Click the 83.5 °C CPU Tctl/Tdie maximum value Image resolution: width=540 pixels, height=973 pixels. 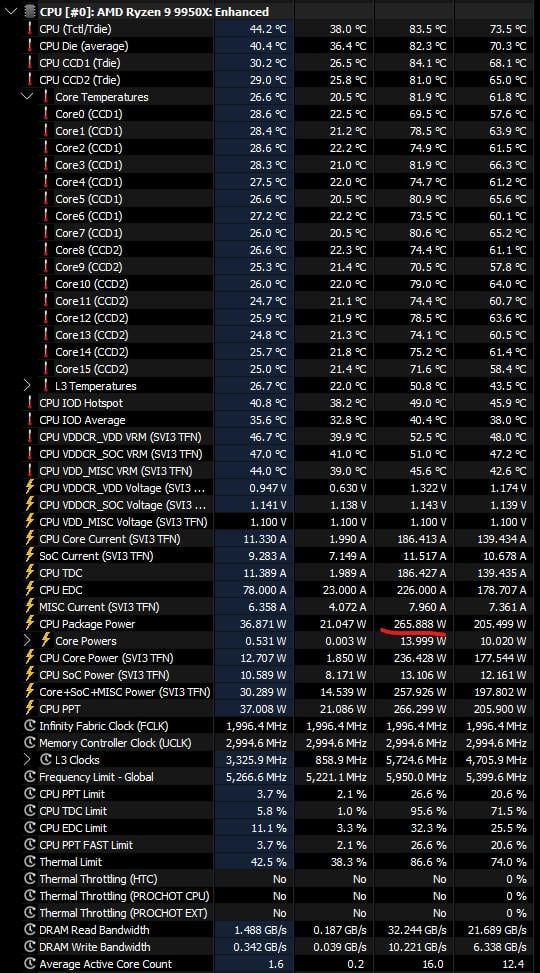(x=426, y=29)
